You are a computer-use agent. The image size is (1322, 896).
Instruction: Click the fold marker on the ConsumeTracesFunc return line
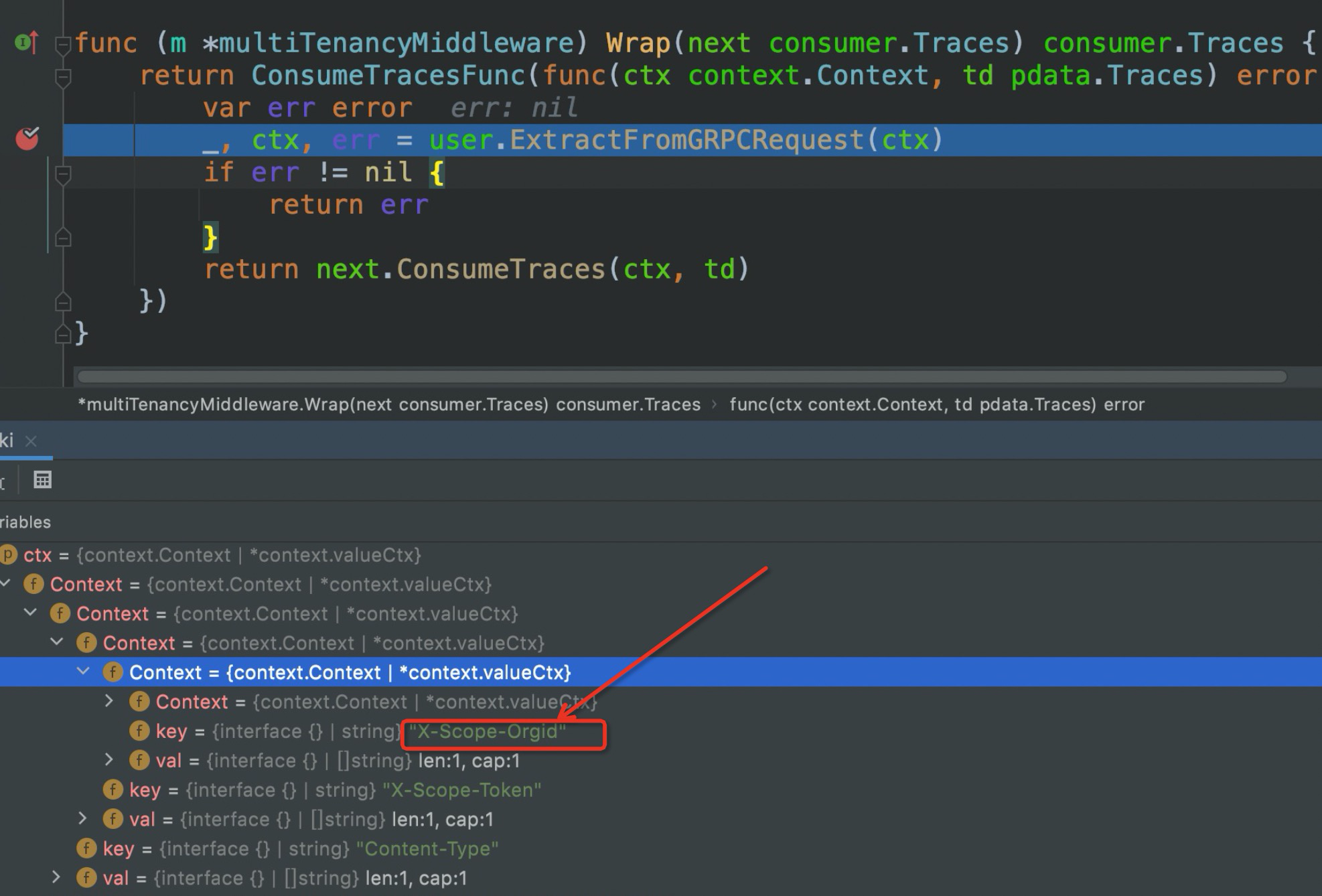point(63,78)
